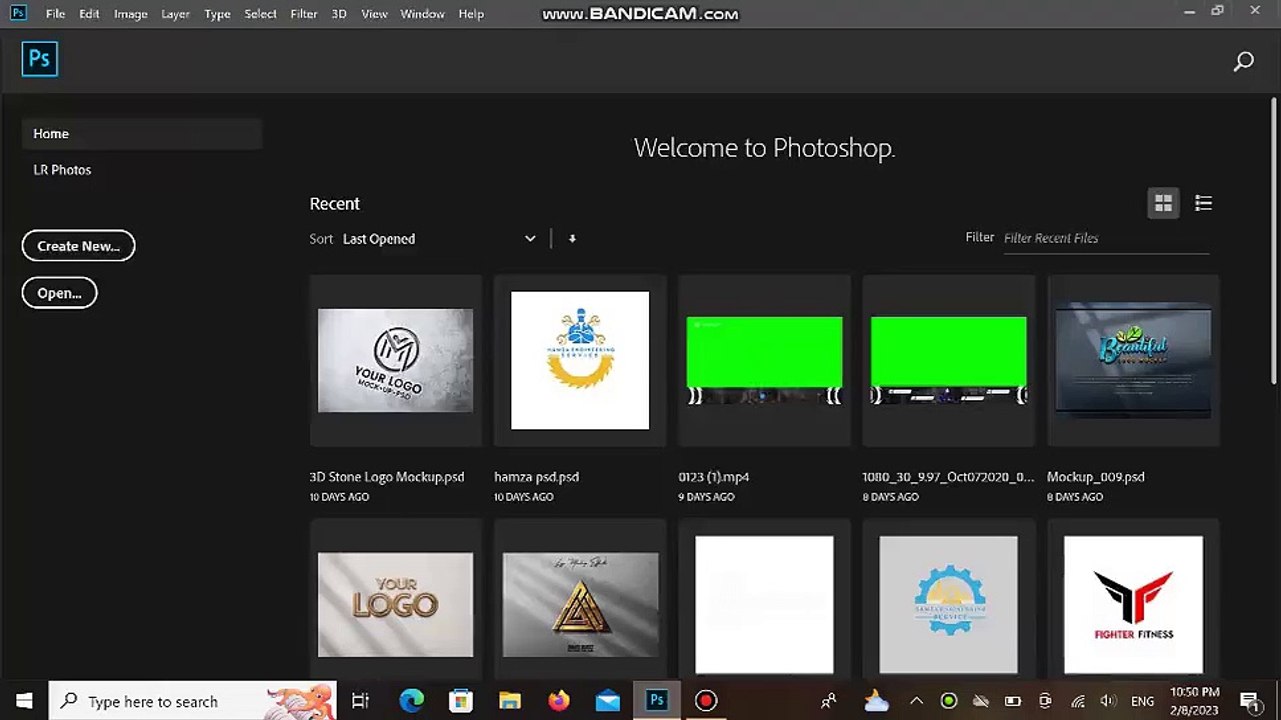The width and height of the screenshot is (1281, 720).
Task: Click the ENG language indicator
Action: click(1143, 701)
